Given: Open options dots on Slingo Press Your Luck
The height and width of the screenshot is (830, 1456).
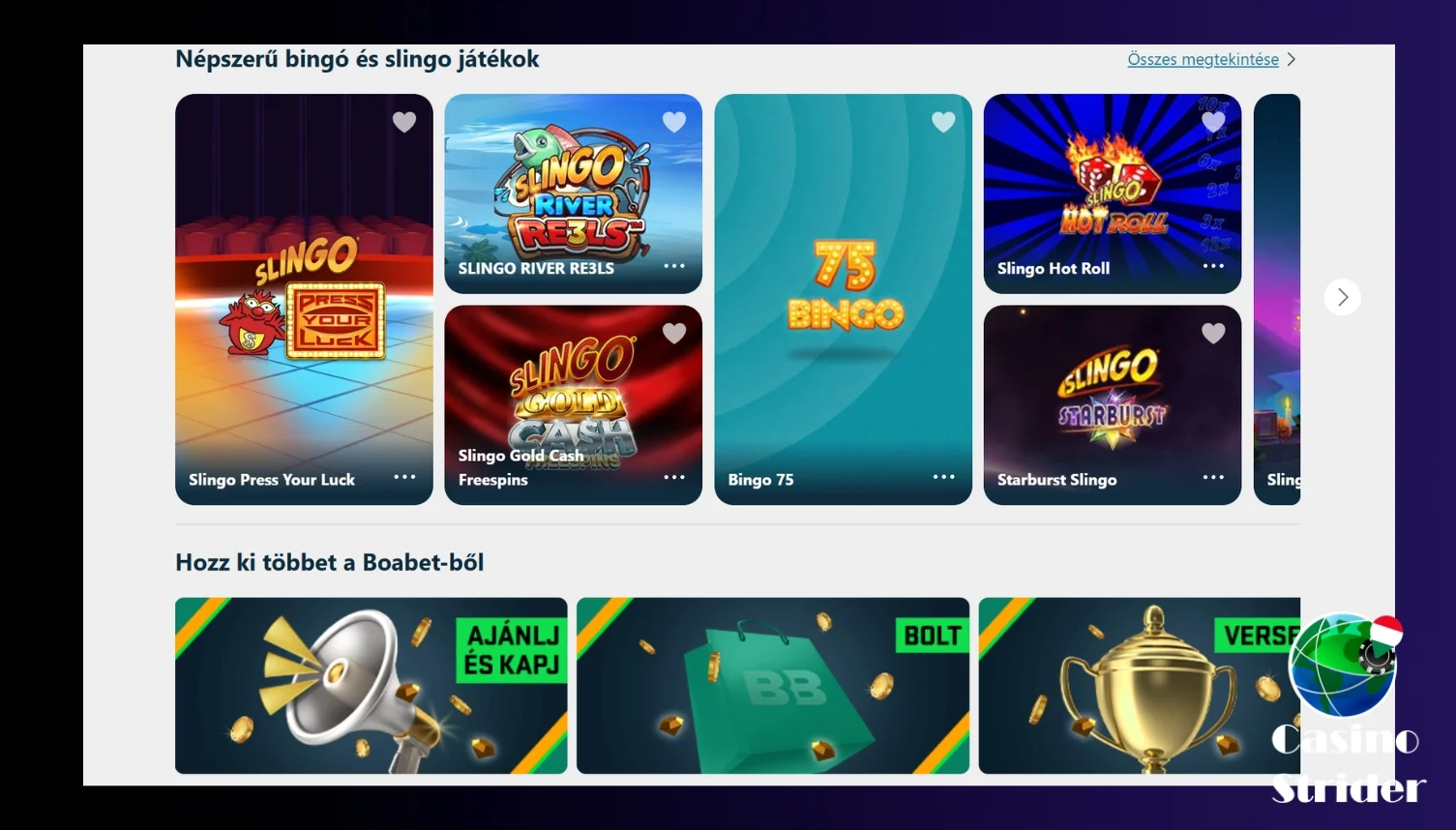Looking at the screenshot, I should [404, 477].
